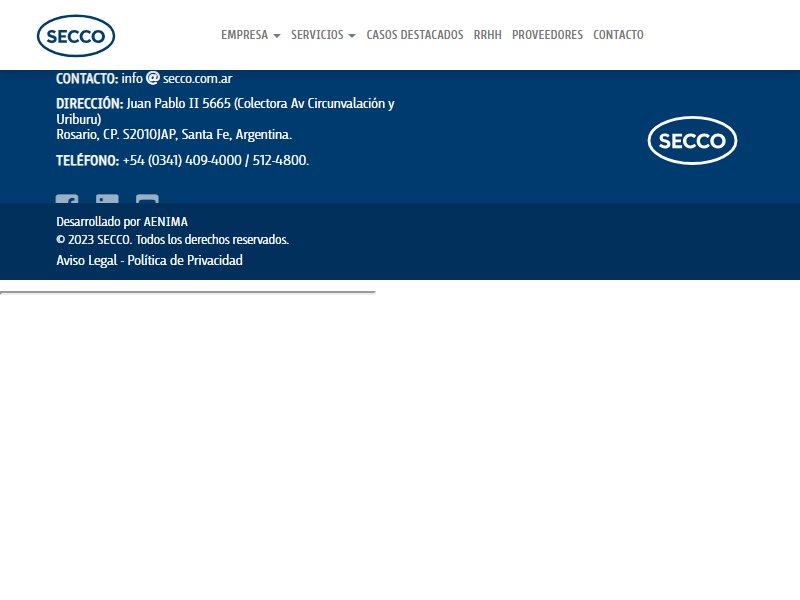The image size is (800, 600).
Task: Open the Aviso Legal link
Action: [87, 260]
